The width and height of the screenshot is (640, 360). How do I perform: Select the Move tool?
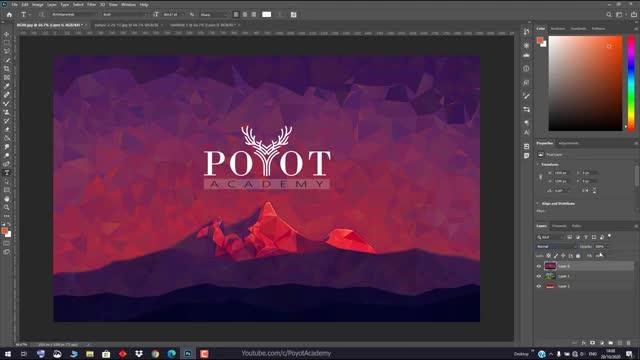(x=7, y=34)
